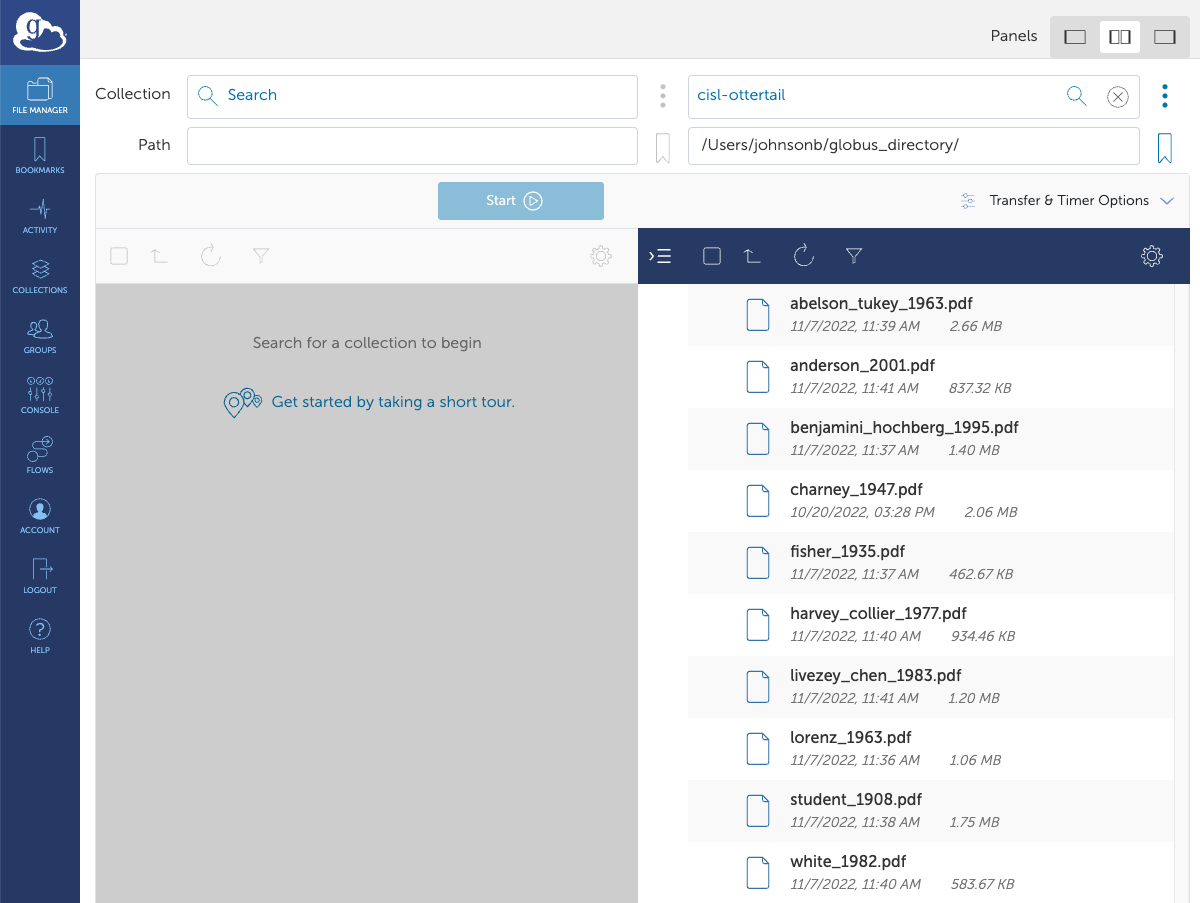Expand the right panel's action menu
Image resolution: width=1200 pixels, height=903 pixels.
click(x=660, y=256)
